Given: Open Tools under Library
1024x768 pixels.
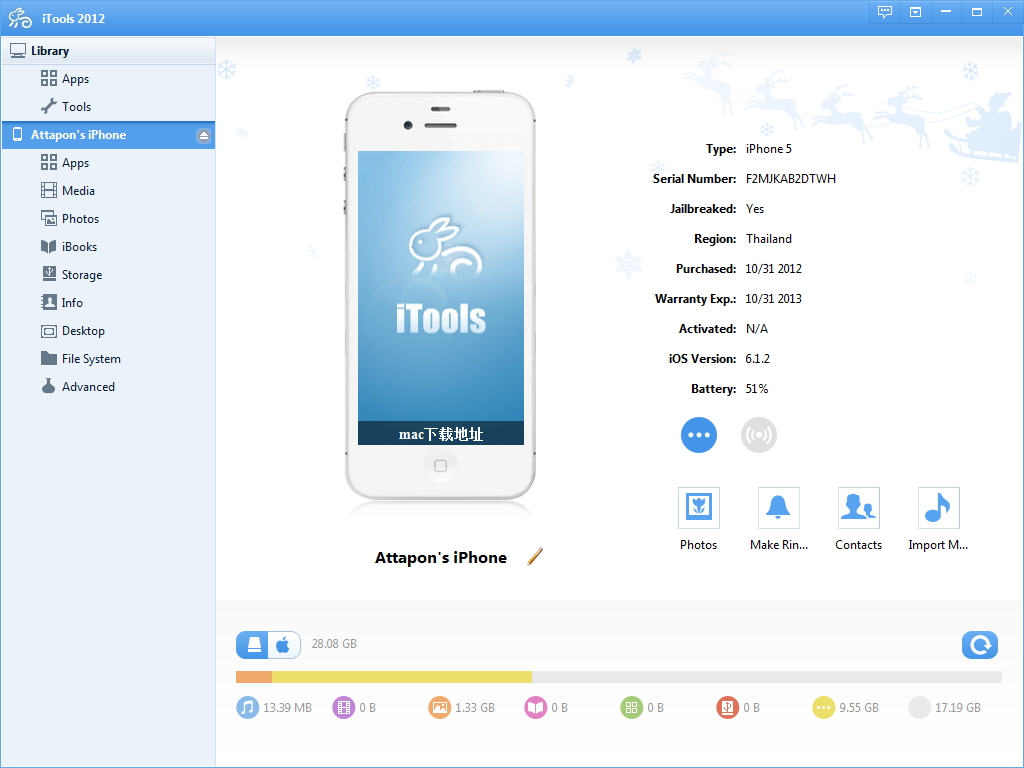Looking at the screenshot, I should point(108,106).
